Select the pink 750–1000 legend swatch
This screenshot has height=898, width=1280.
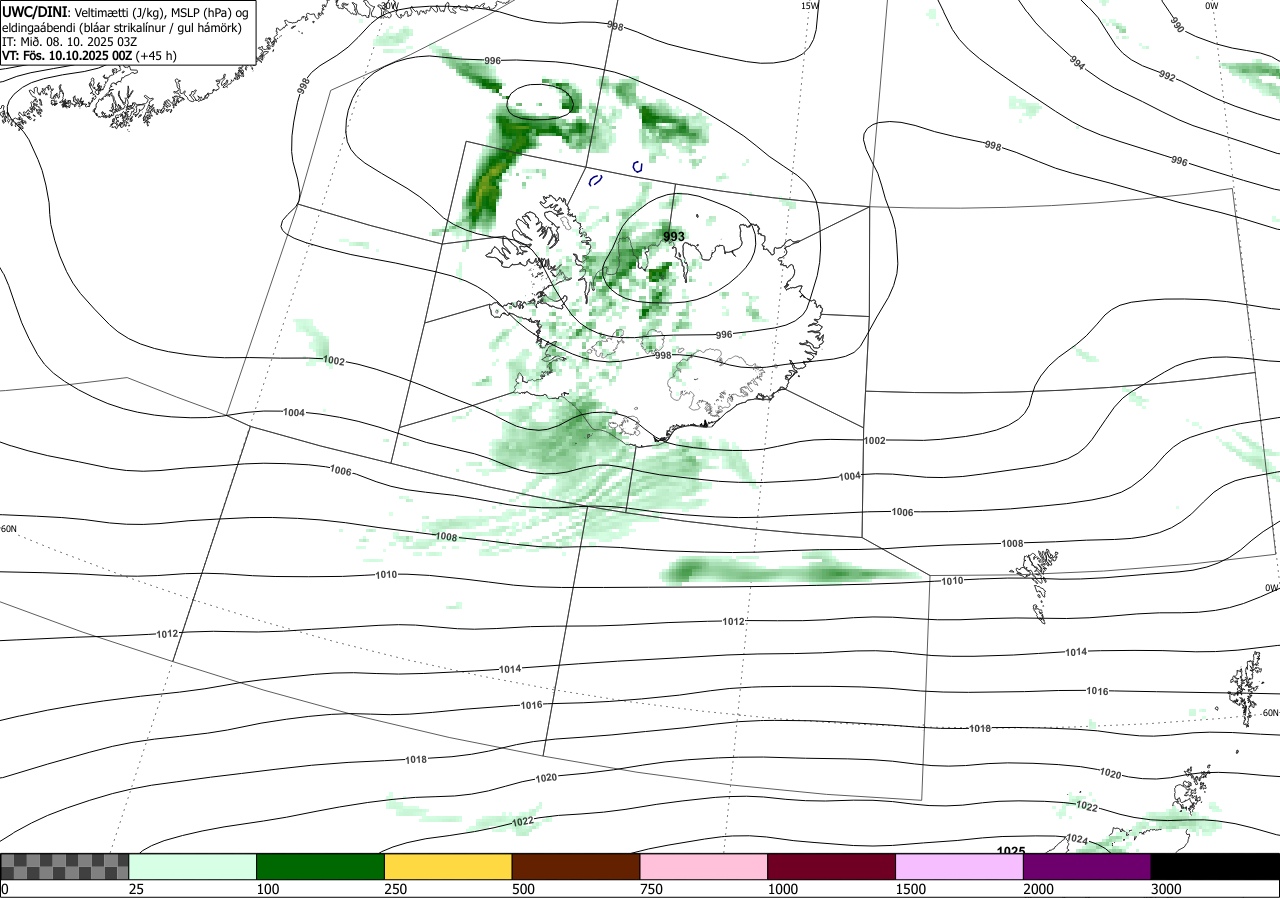coord(704,866)
